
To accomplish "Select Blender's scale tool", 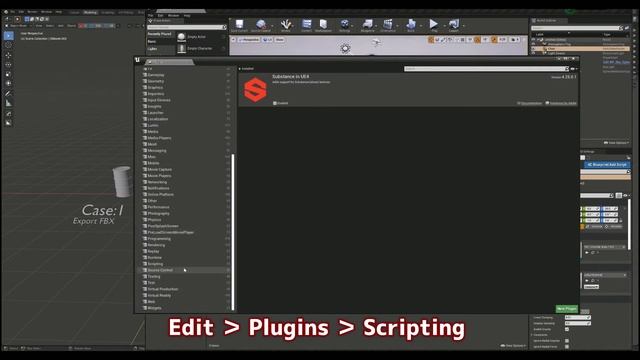I will pos(8,74).
